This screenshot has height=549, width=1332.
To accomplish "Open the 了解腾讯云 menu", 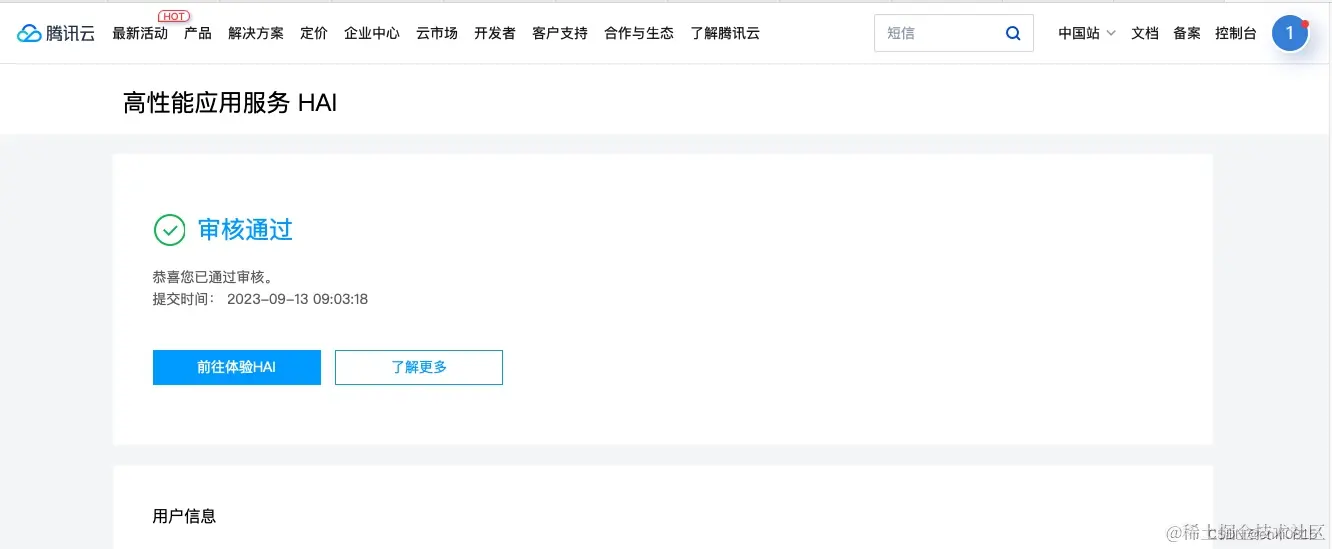I will point(725,33).
